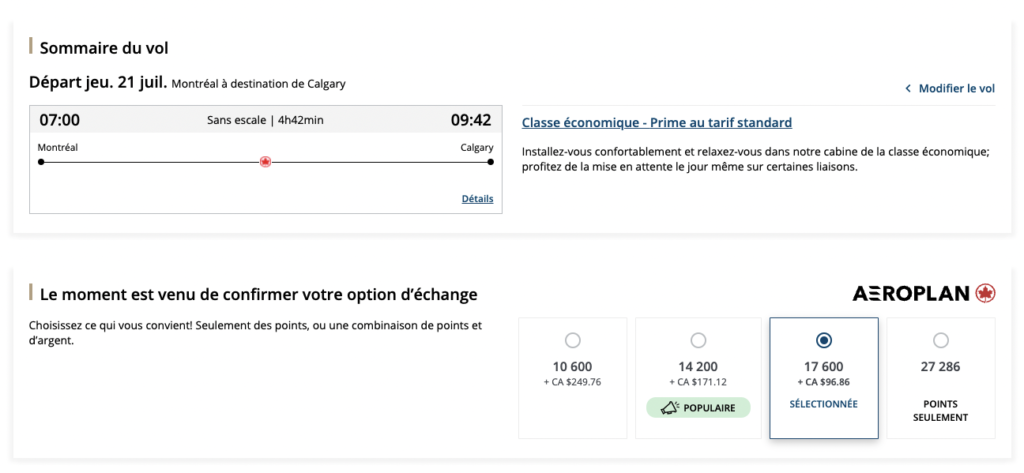This screenshot has height=473, width=1024.
Task: Click the 07:00 departure time
Action: click(x=60, y=121)
